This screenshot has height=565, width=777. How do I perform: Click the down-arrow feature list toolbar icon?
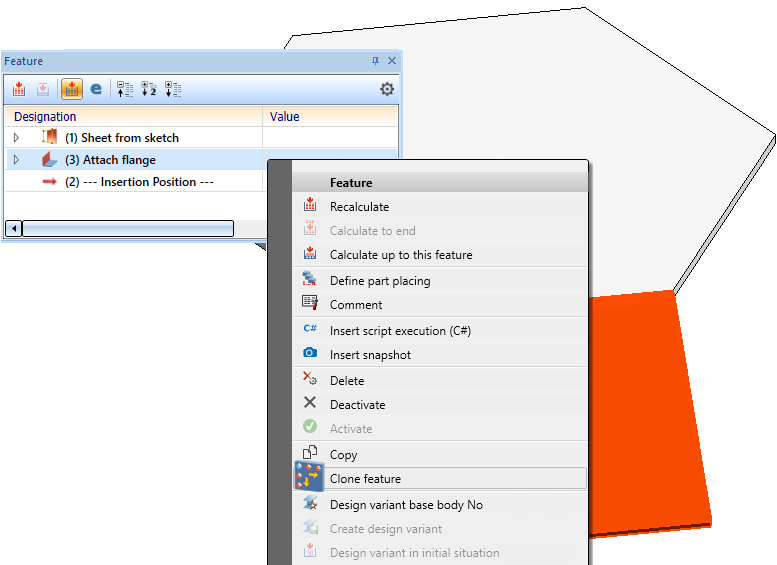[x=173, y=89]
